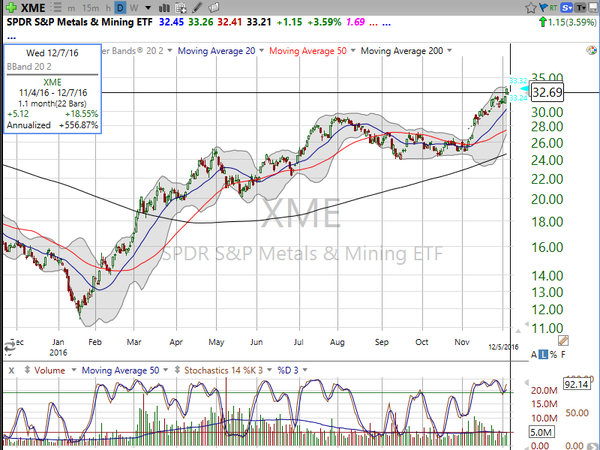
Task: Toggle logarithmic (L) price scale
Action: [543, 355]
